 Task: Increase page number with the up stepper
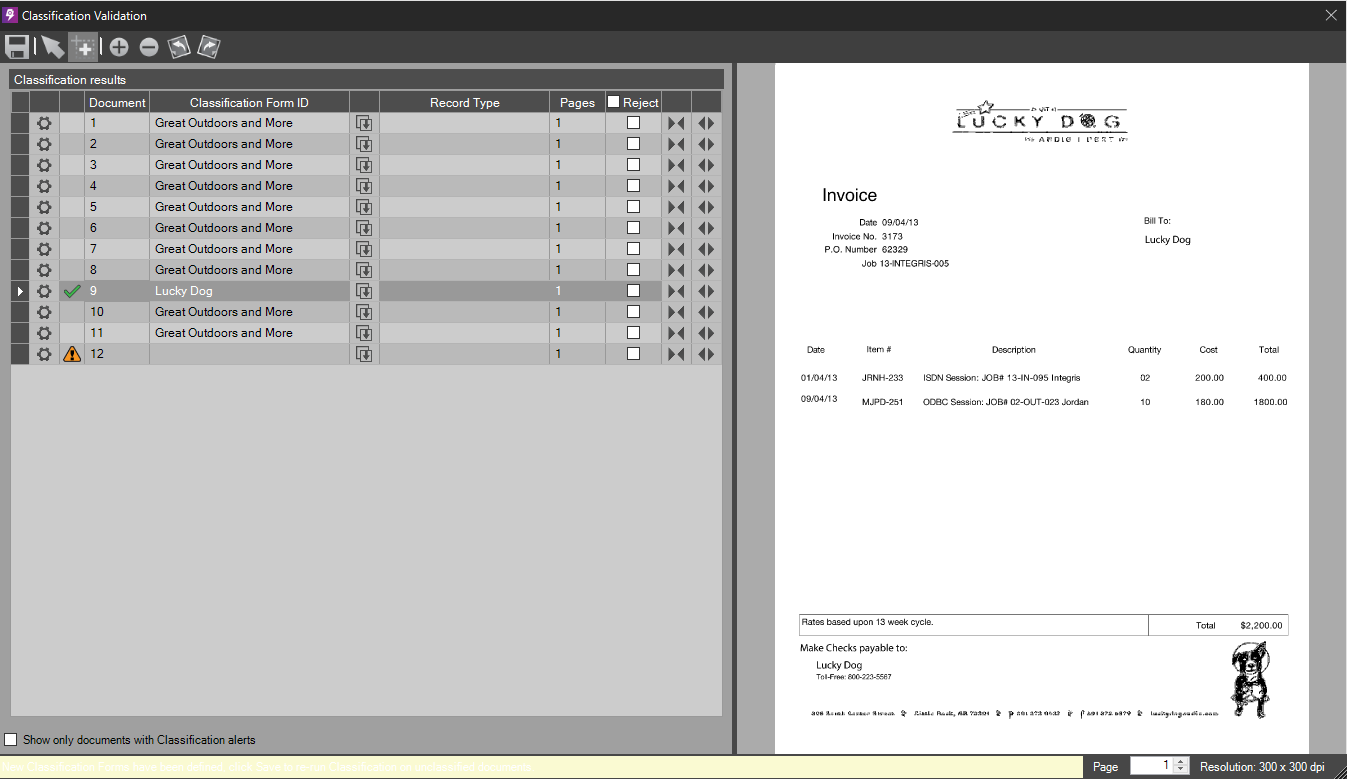1181,762
